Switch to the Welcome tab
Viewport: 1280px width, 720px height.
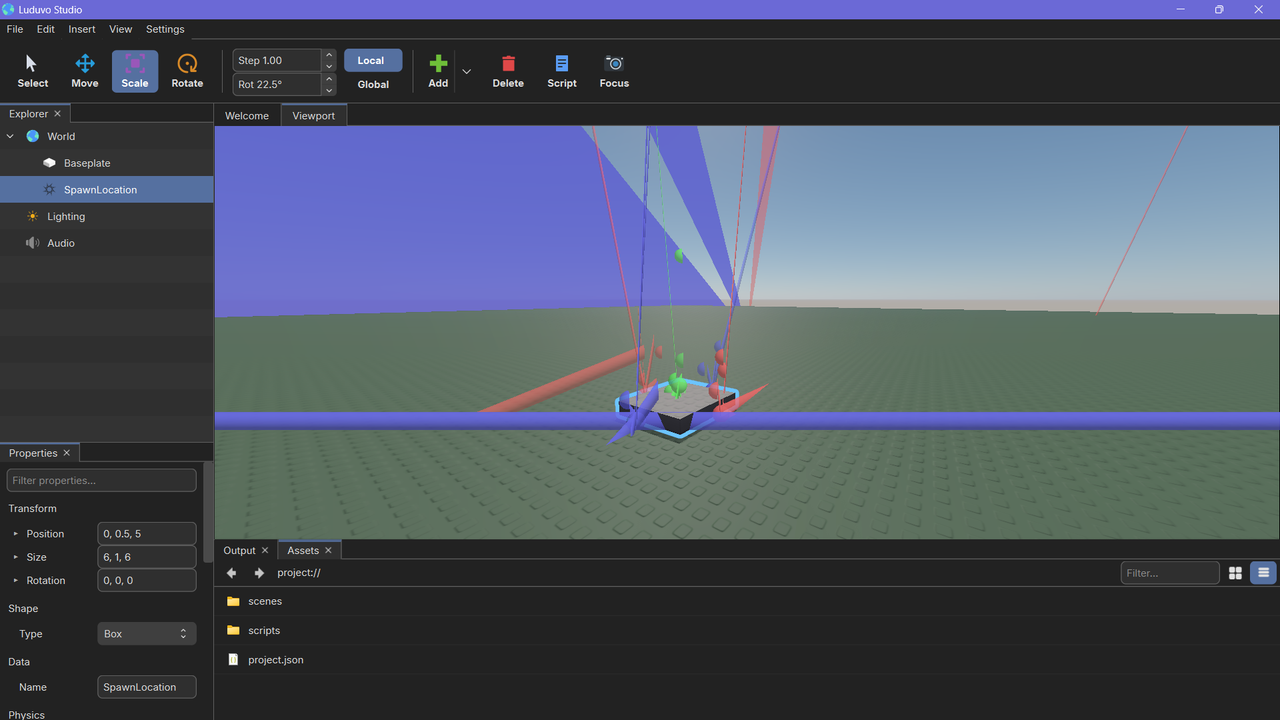click(247, 116)
